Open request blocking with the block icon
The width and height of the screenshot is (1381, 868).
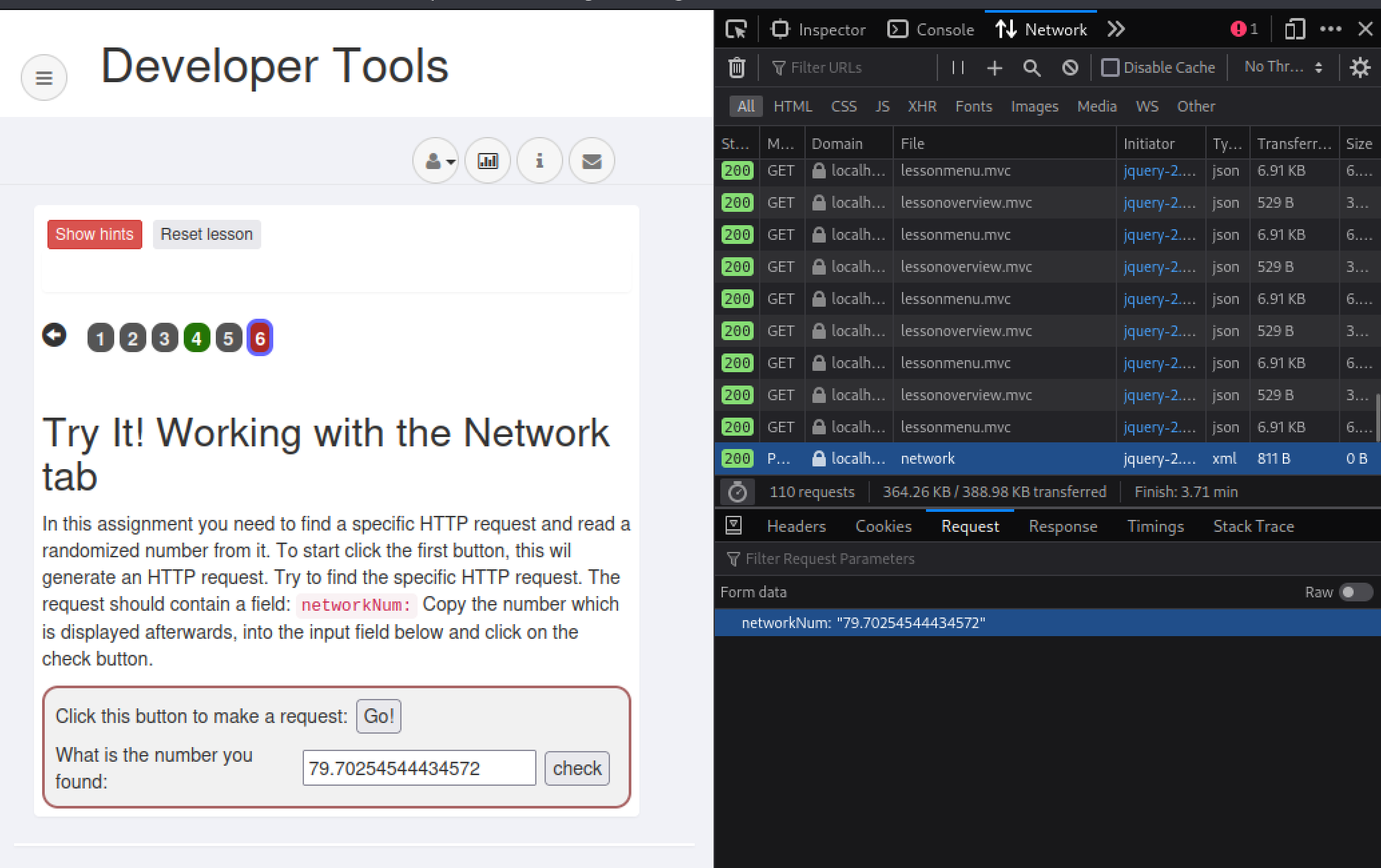[1070, 67]
